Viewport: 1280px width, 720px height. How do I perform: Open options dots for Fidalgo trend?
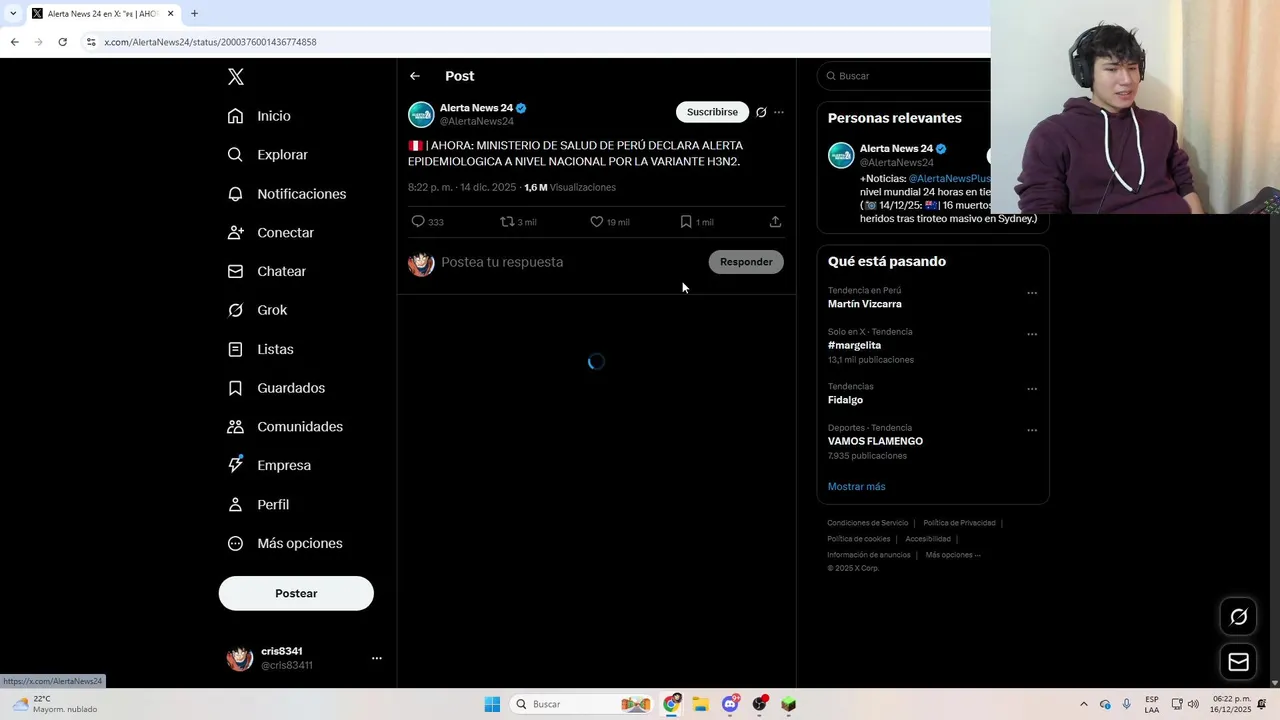(x=1032, y=389)
